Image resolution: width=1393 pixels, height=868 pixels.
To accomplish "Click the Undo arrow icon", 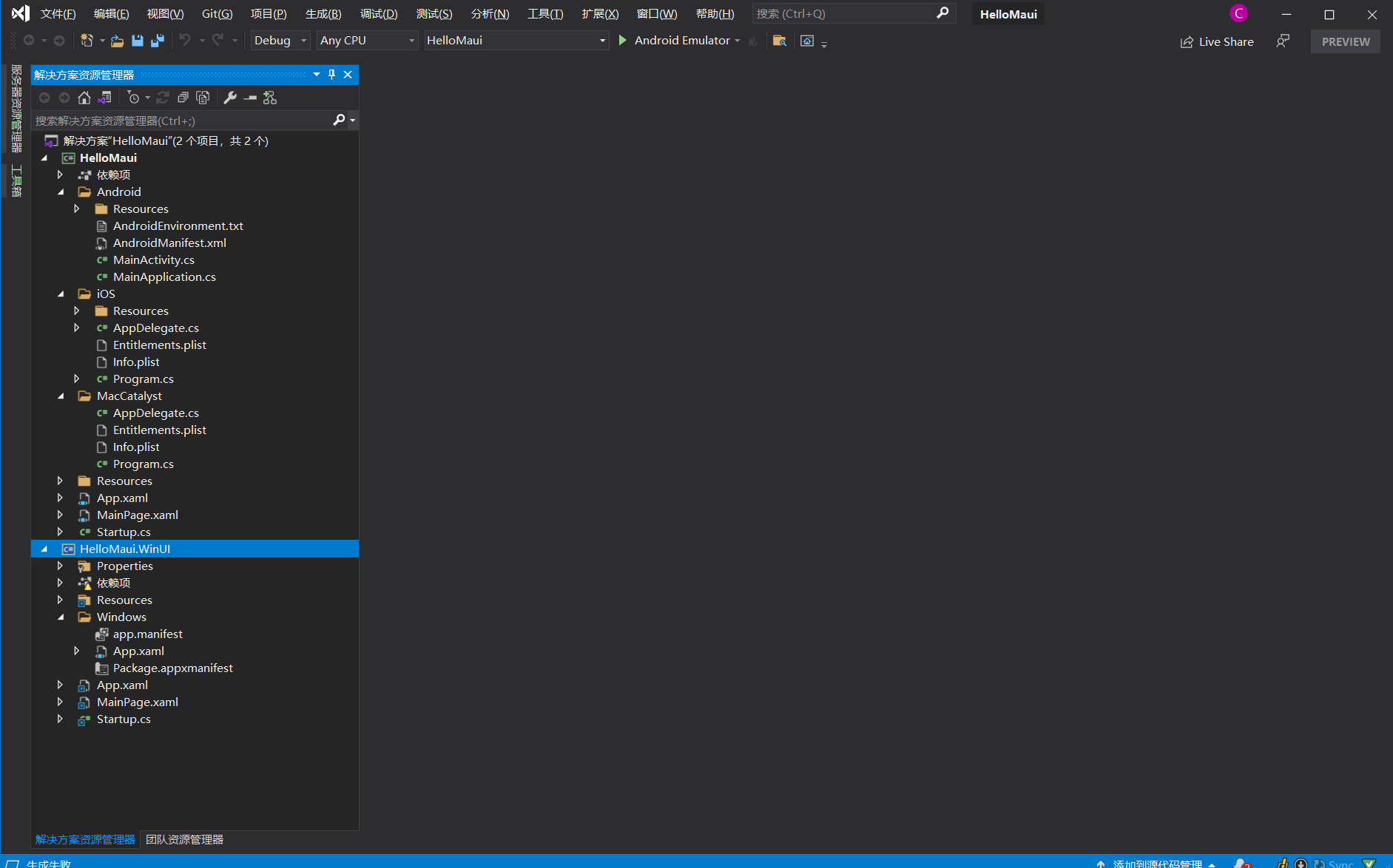I will pyautogui.click(x=184, y=41).
